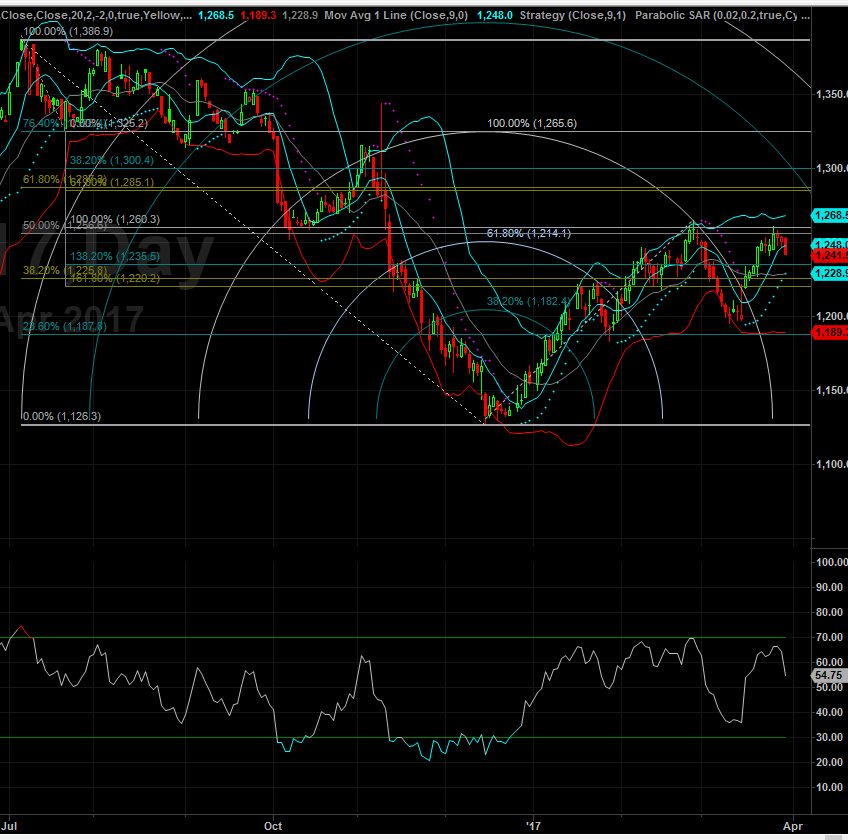Click the 1,268.5 upper band price tag
848x840 pixels.
coord(832,215)
